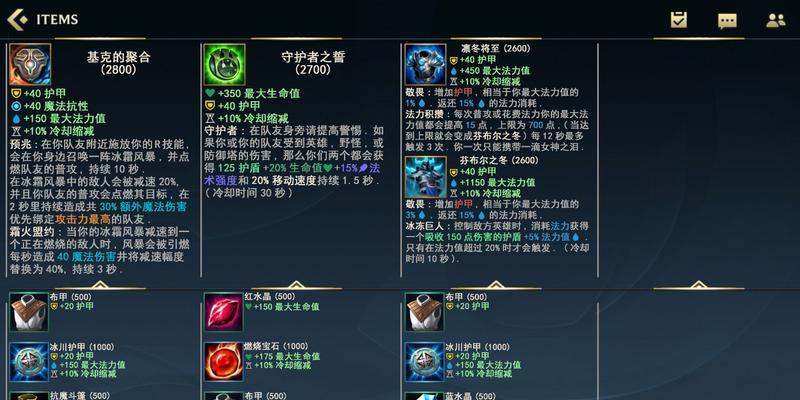Click the ITEMS title label
800x400 pixels.
(x=57, y=20)
